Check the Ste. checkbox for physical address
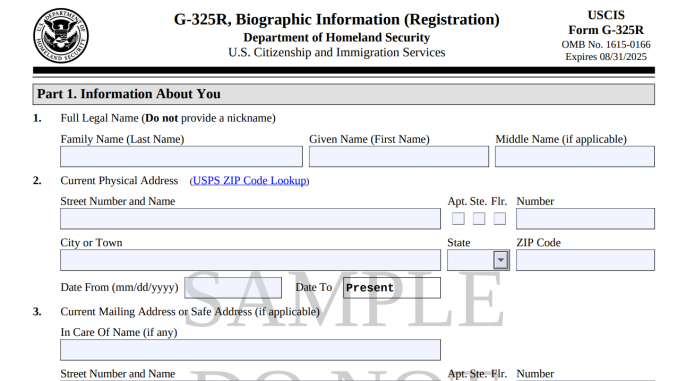The width and height of the screenshot is (678, 381). 479,218
